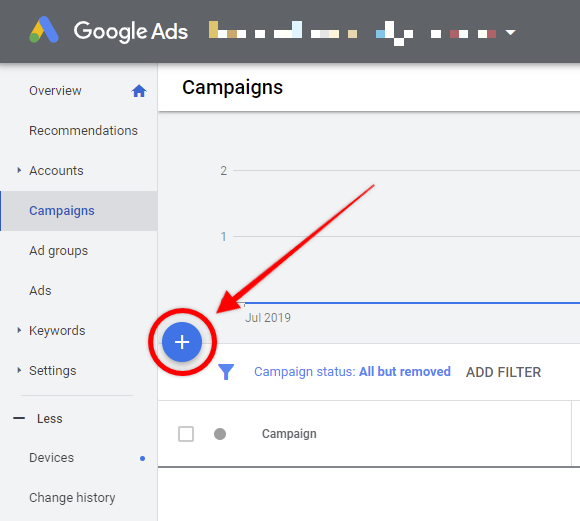
Task: Expand the Keywords section arrow
Action: 19,330
